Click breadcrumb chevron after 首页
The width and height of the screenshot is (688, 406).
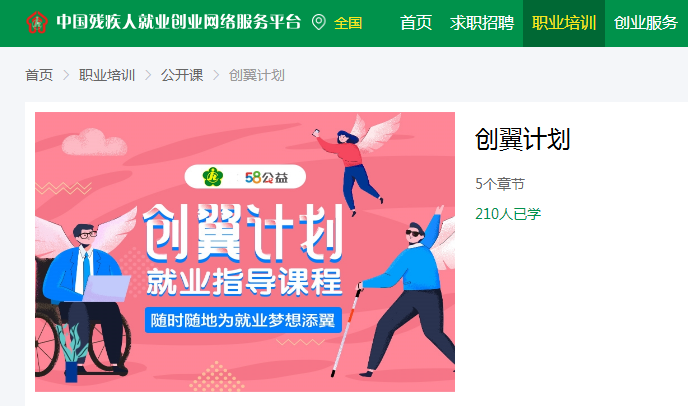click(66, 75)
